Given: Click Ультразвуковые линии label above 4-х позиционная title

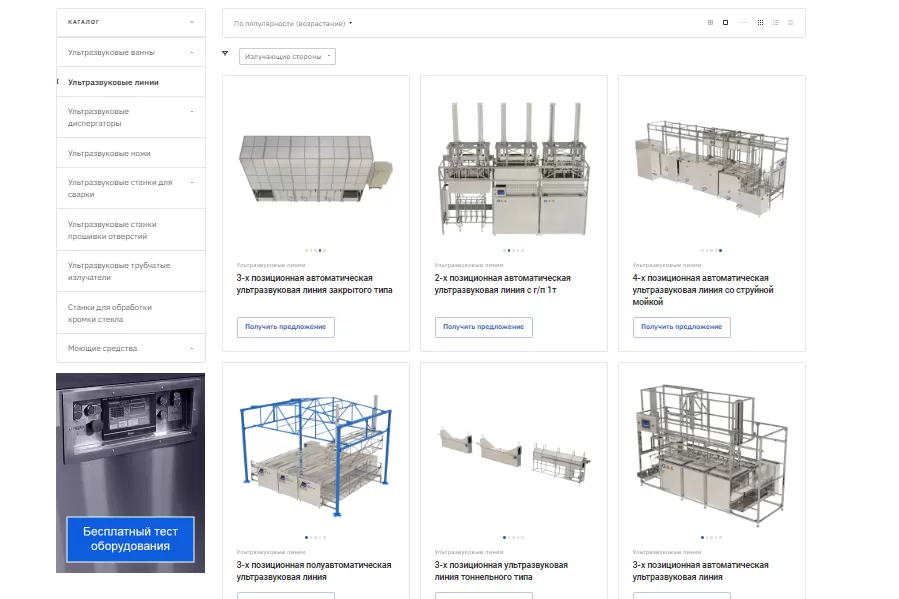Looking at the screenshot, I should pos(667,265).
